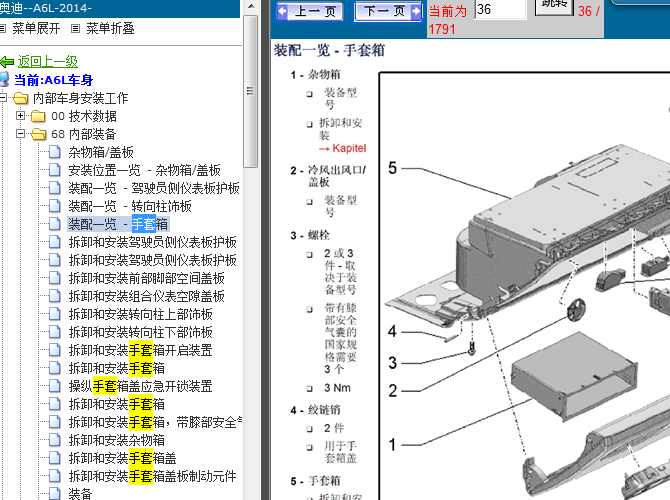Click the 00 技术数据 folder icon
The width and height of the screenshot is (670, 500).
click(38, 116)
